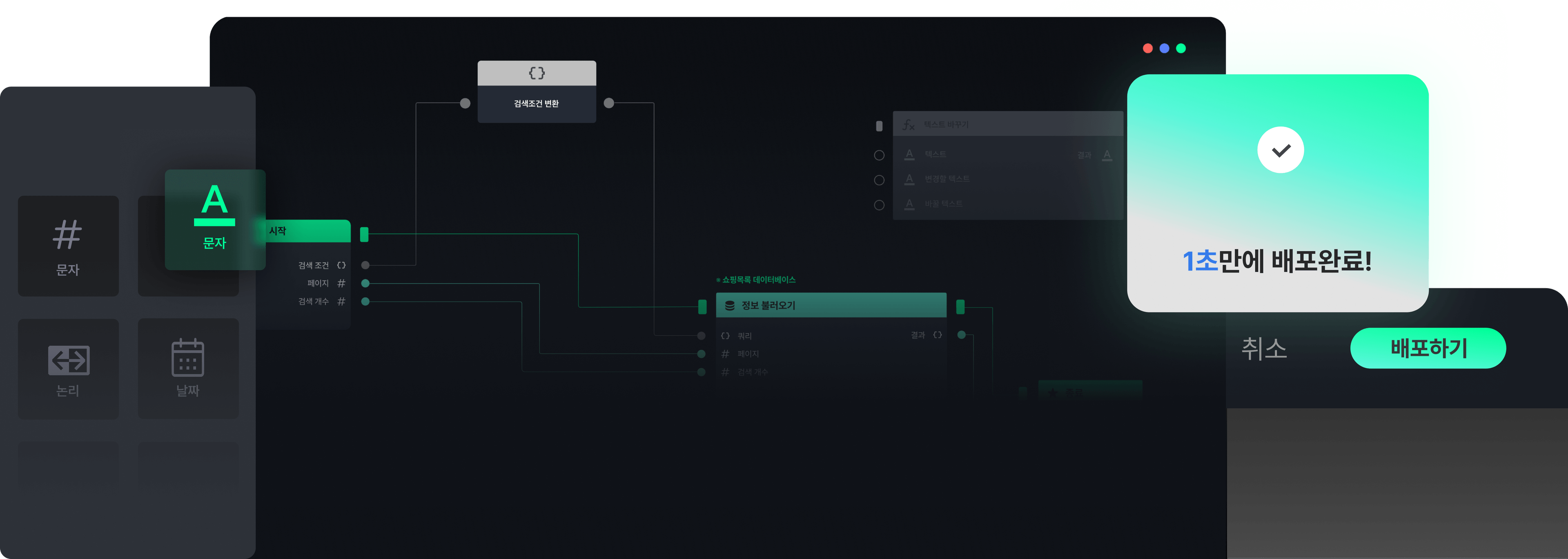Image resolution: width=1568 pixels, height=559 pixels.
Task: Click the 배포하기 deploy button
Action: tap(1428, 348)
